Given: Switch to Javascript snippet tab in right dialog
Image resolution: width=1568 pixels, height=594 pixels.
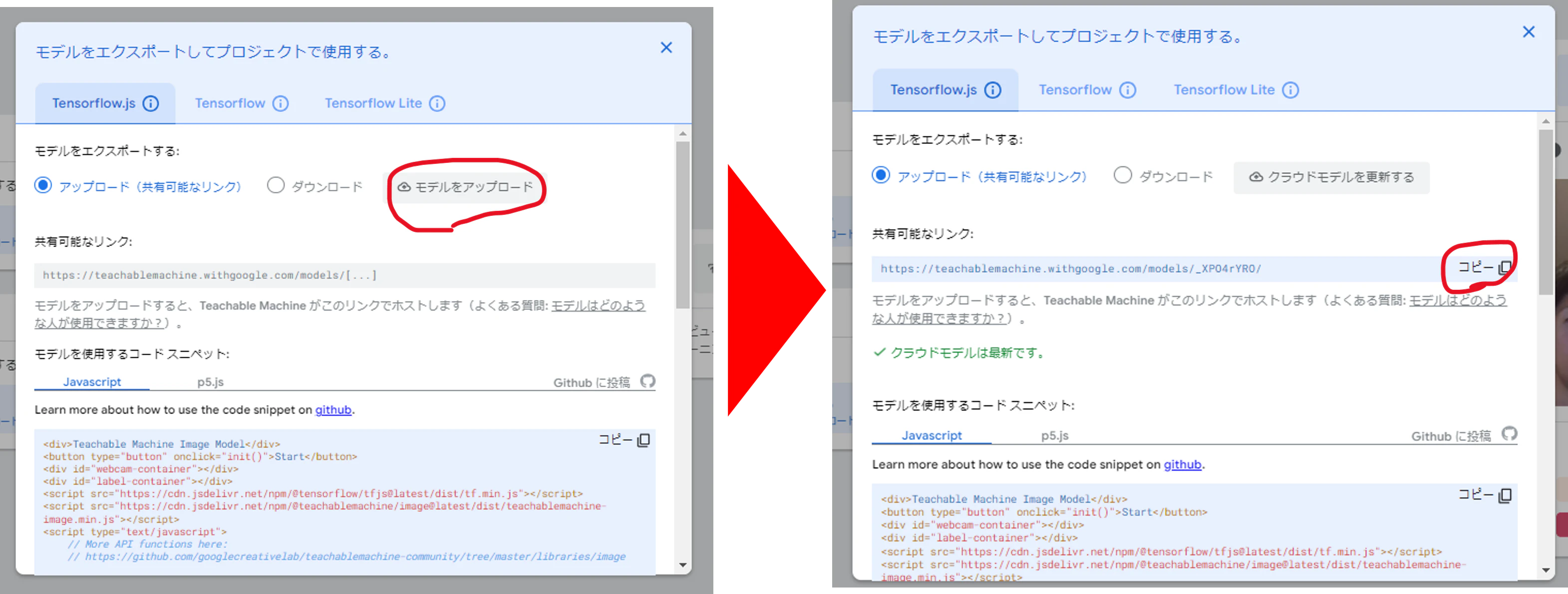Looking at the screenshot, I should pyautogui.click(x=932, y=436).
